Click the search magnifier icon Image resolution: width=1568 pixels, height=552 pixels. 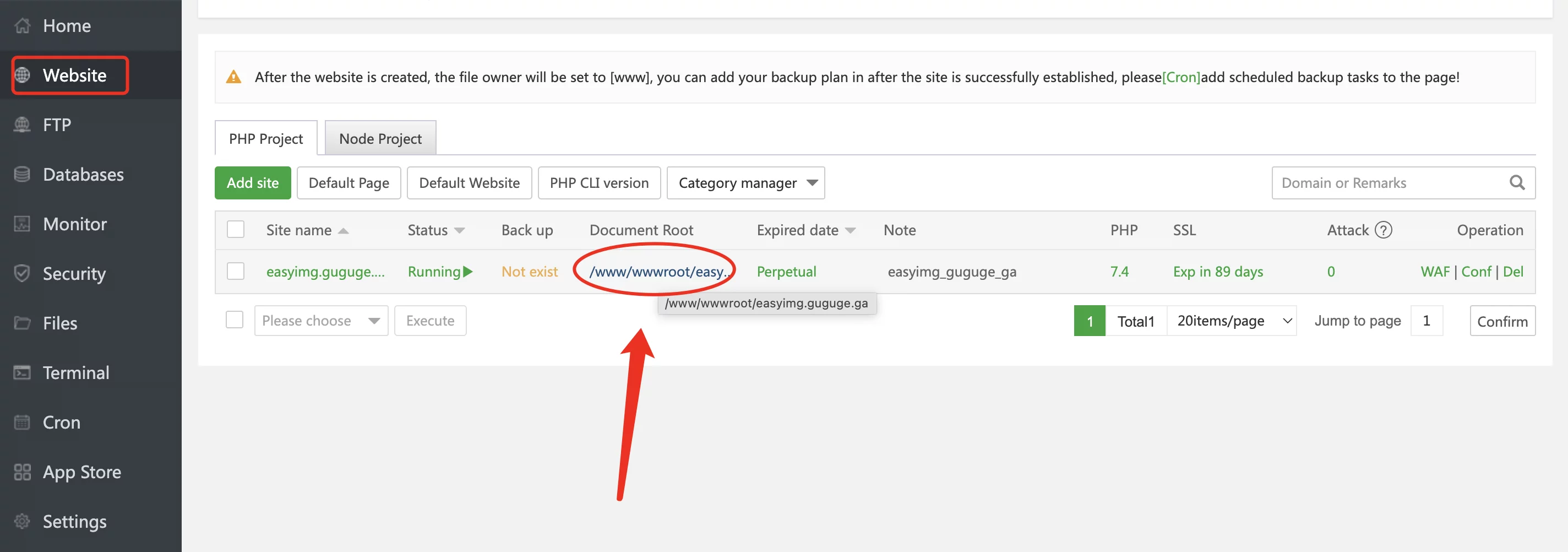1517,183
